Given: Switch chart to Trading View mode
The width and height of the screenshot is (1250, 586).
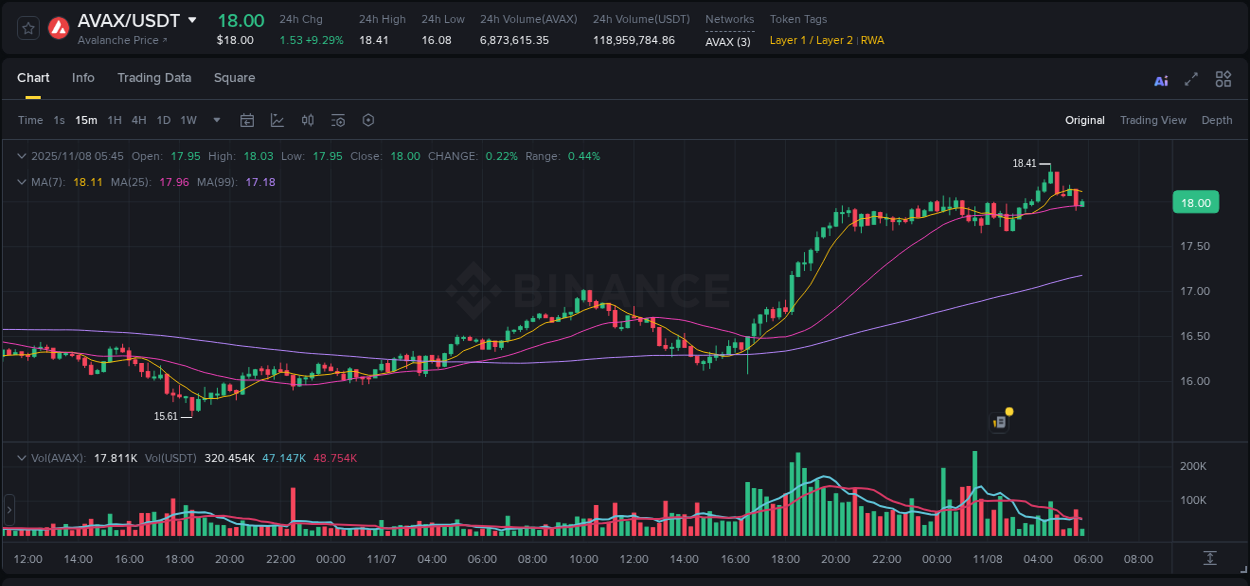Looking at the screenshot, I should point(1153,120).
